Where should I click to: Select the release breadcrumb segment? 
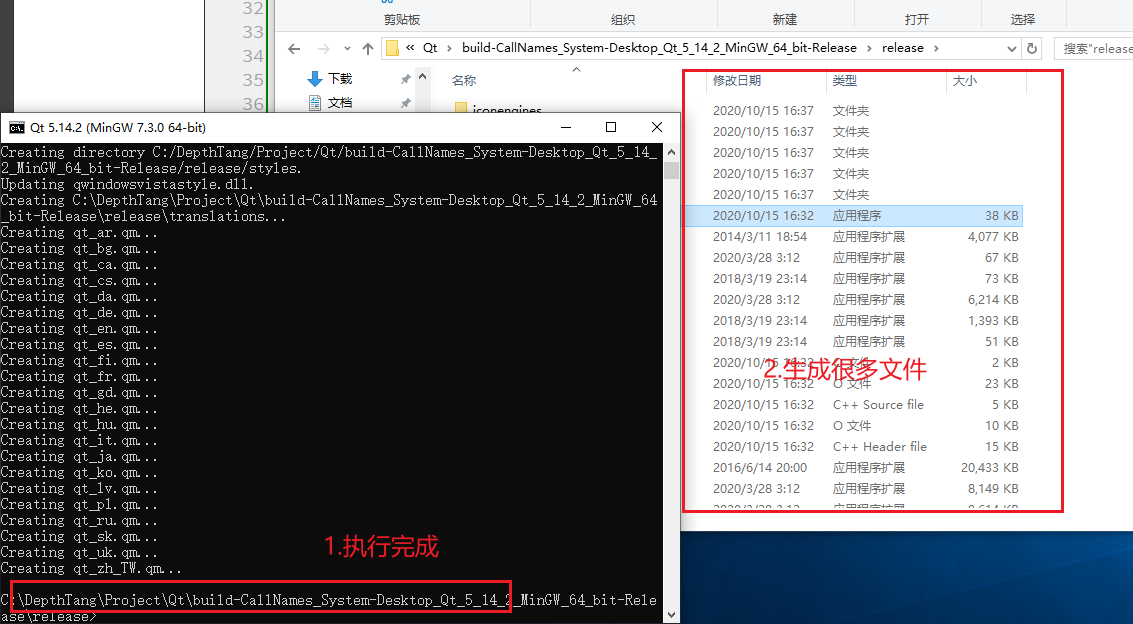point(902,48)
